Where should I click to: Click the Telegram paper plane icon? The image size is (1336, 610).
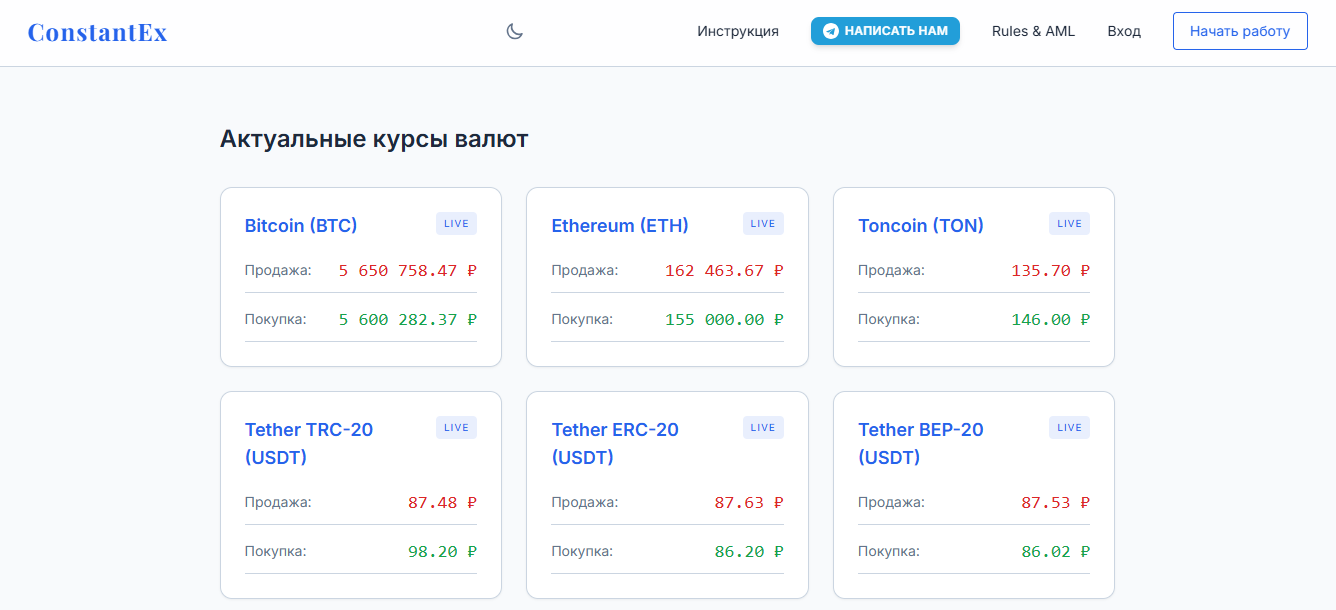point(830,31)
